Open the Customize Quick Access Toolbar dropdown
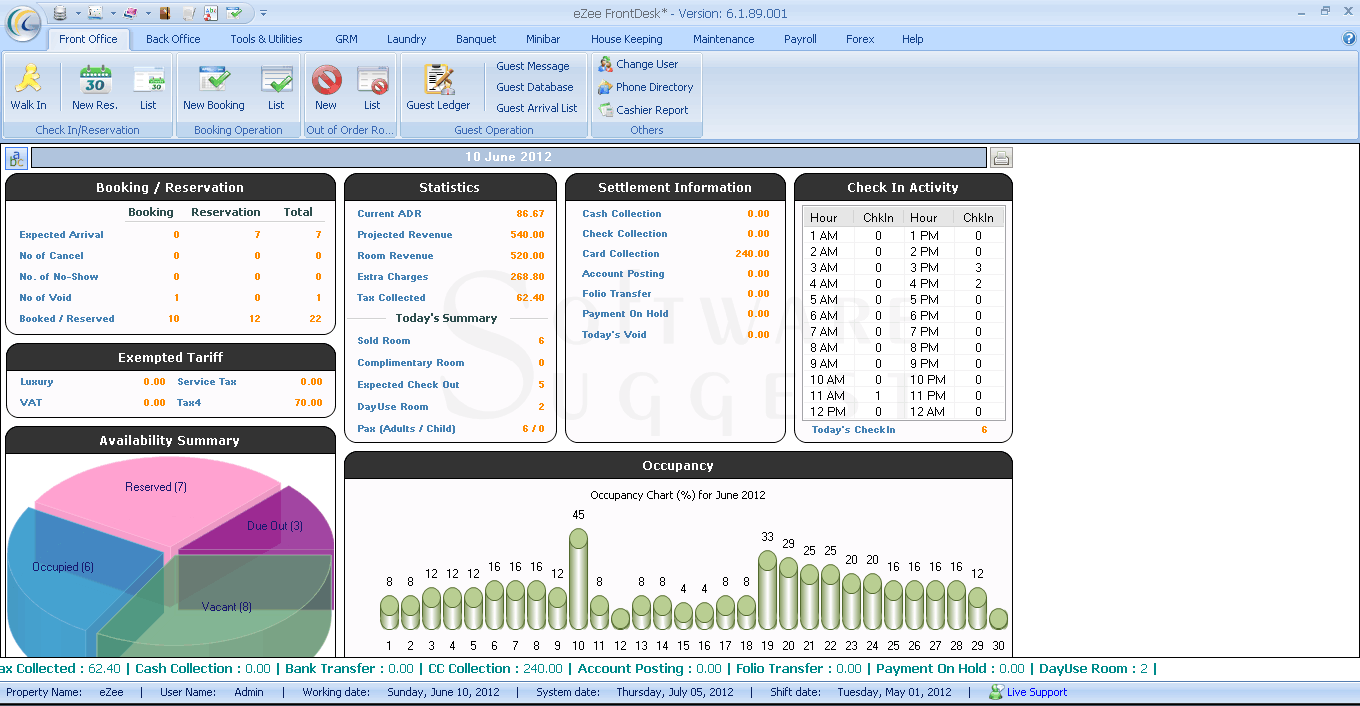Screen dimensions: 1360x706 click(x=263, y=13)
